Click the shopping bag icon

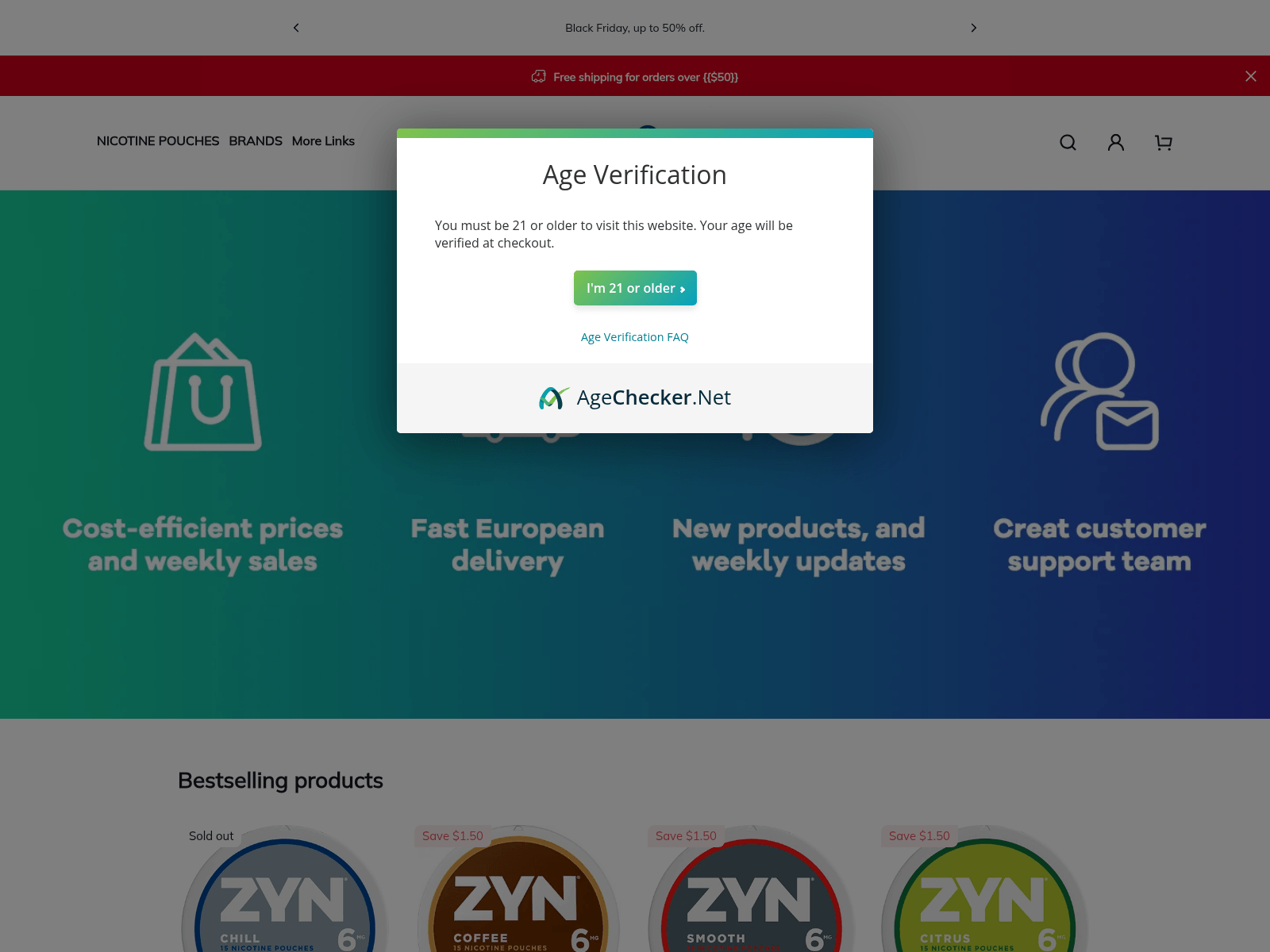tap(203, 392)
